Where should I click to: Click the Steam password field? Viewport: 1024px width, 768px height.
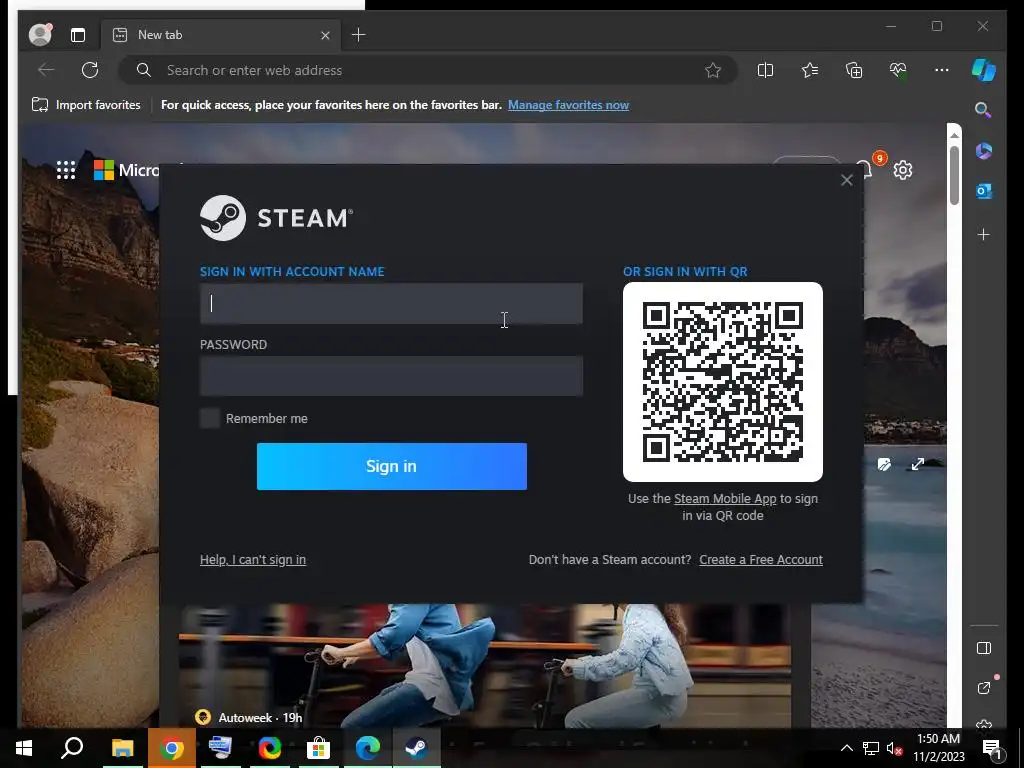(x=391, y=376)
